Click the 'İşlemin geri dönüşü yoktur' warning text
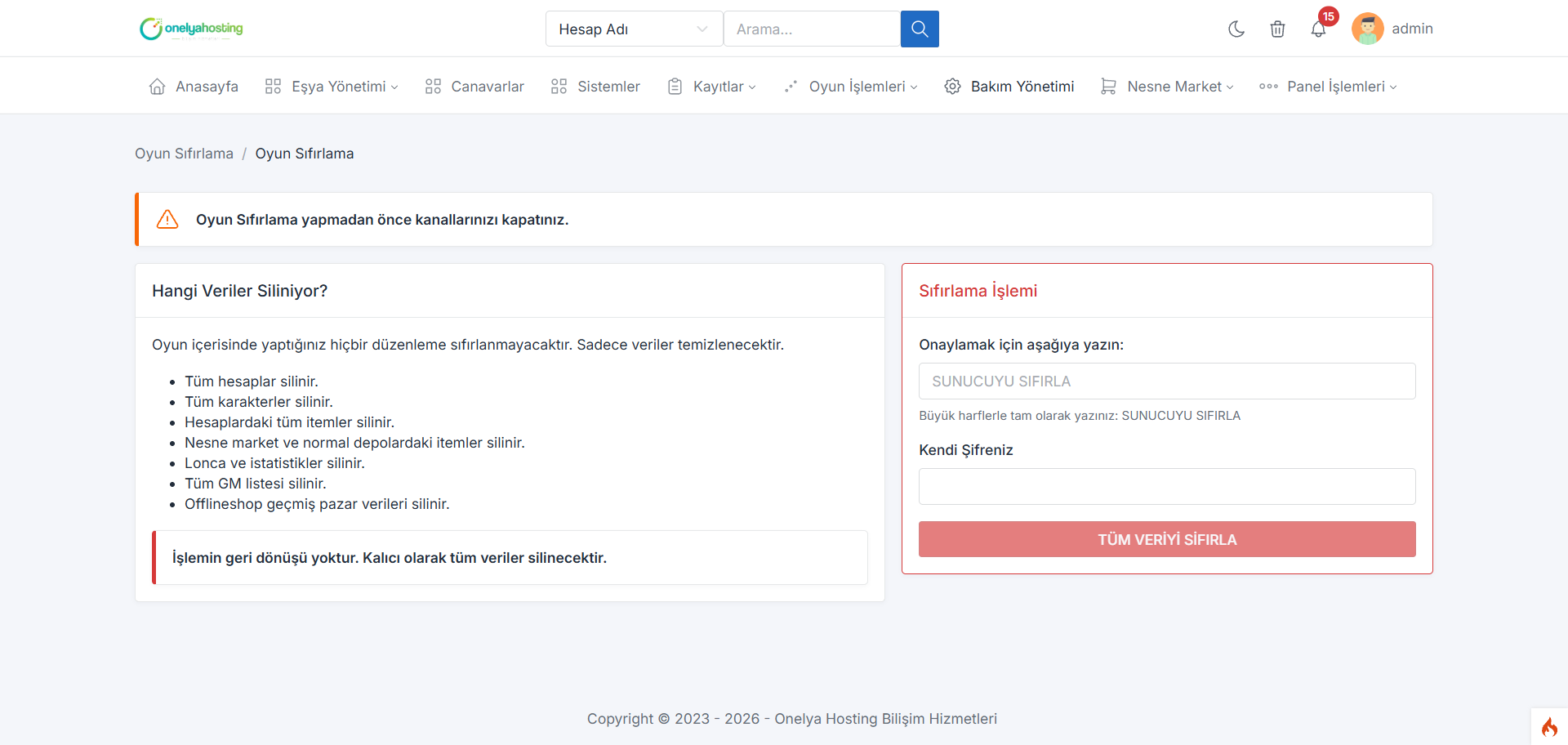This screenshot has width=1568, height=745. point(390,558)
